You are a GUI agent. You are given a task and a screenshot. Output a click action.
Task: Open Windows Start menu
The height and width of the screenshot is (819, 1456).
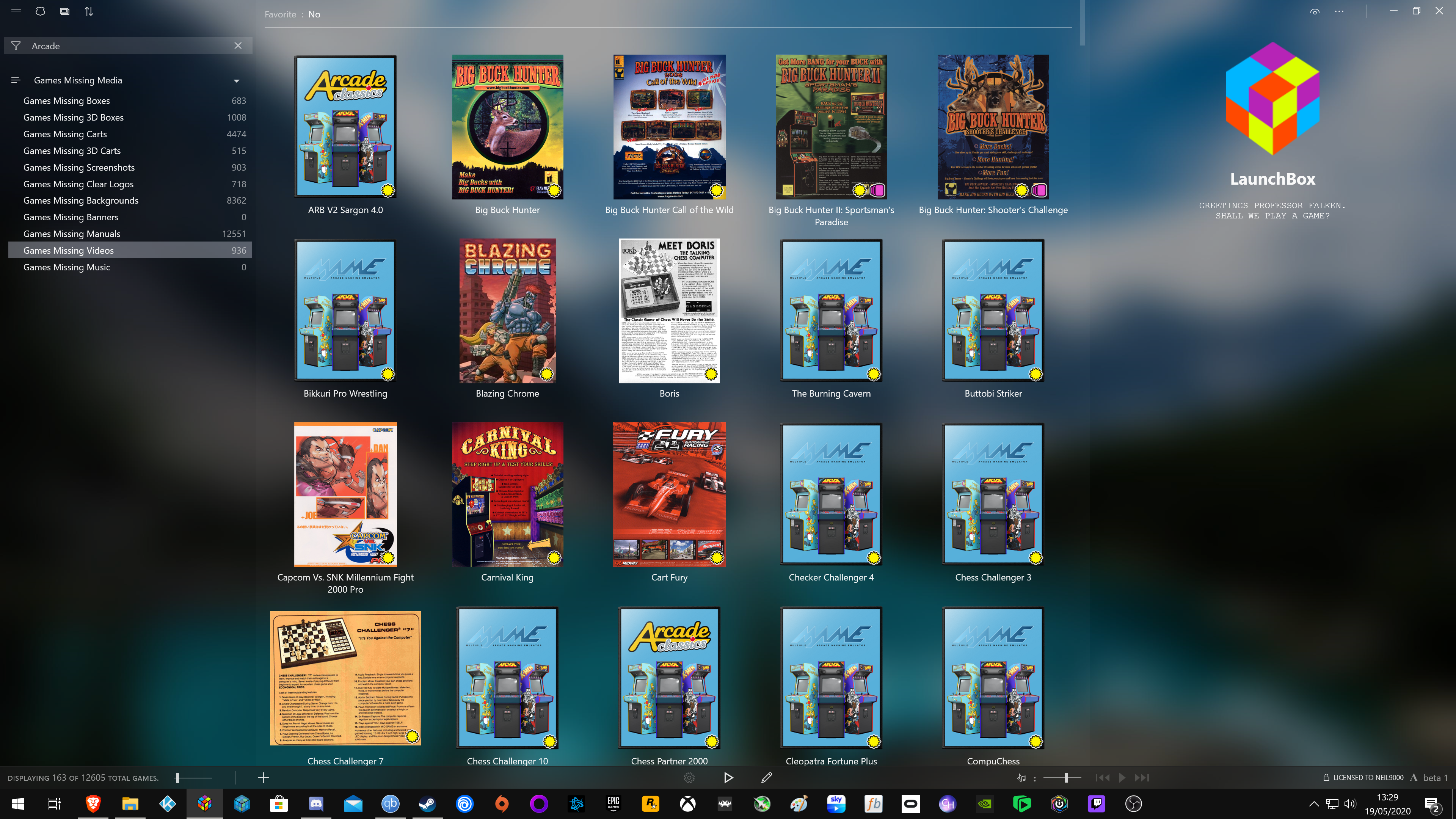18,804
